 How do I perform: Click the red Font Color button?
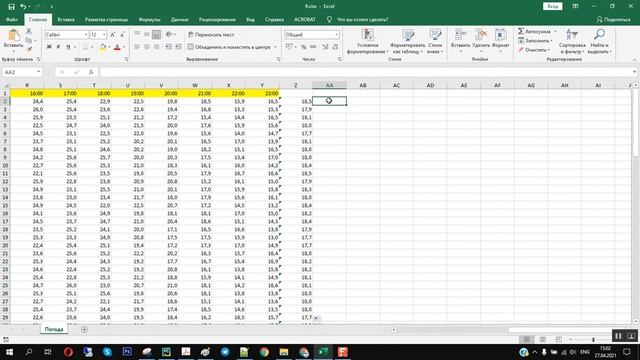(118, 47)
